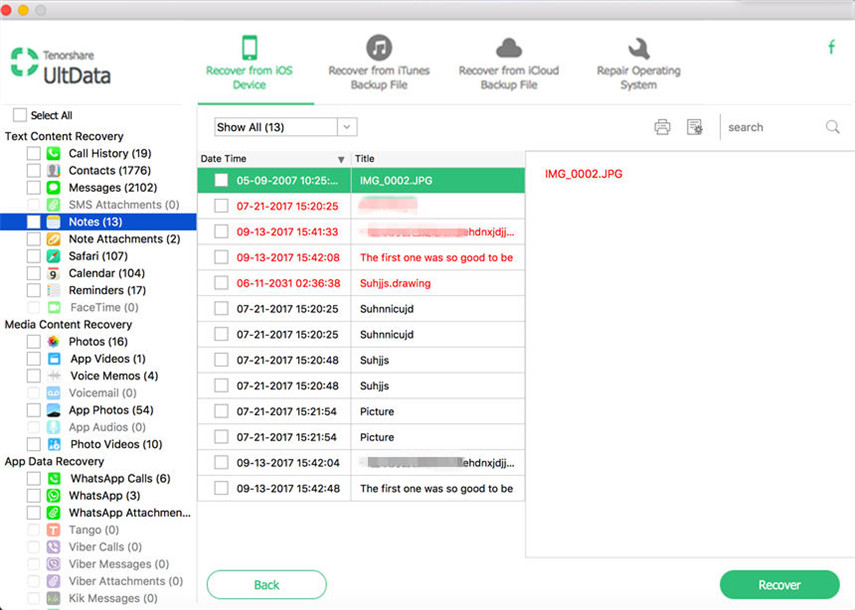Click the Photos flower icon
Screen dimensions: 855x610
point(53,342)
